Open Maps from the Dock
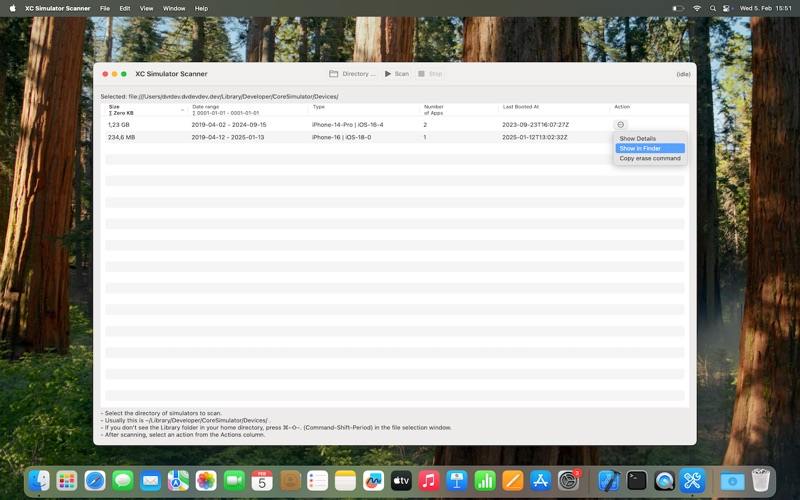Viewport: 800px width, 500px height. point(178,481)
